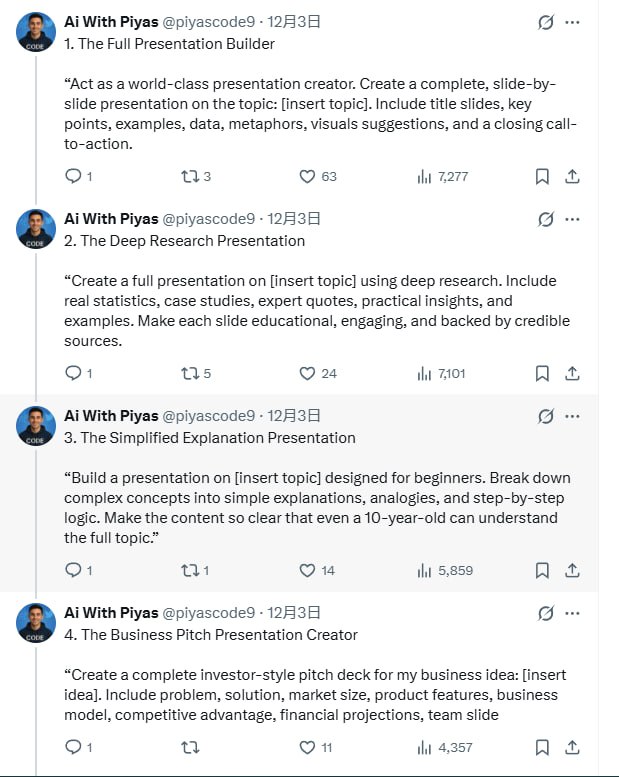Click the Grok icon on the first tweet
The image size is (619, 777).
tap(546, 22)
